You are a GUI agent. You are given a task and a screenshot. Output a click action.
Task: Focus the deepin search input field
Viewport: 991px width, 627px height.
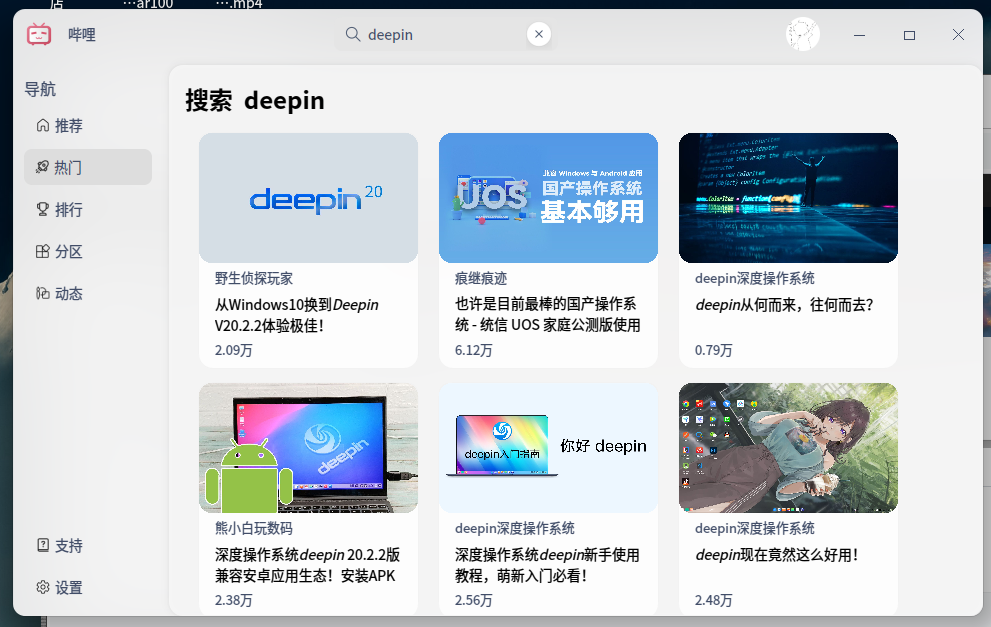coord(442,35)
